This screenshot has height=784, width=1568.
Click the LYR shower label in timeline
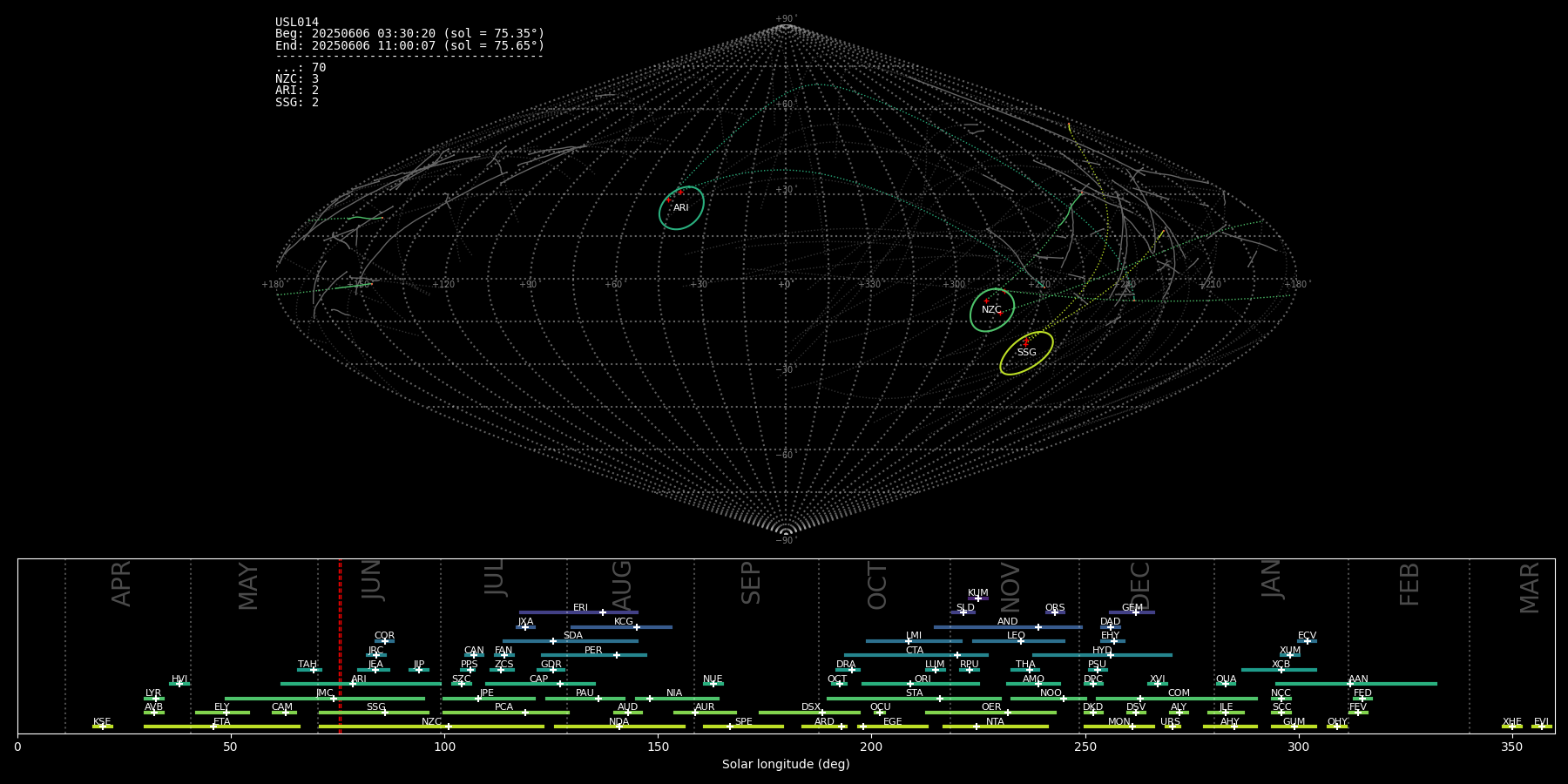click(x=153, y=693)
